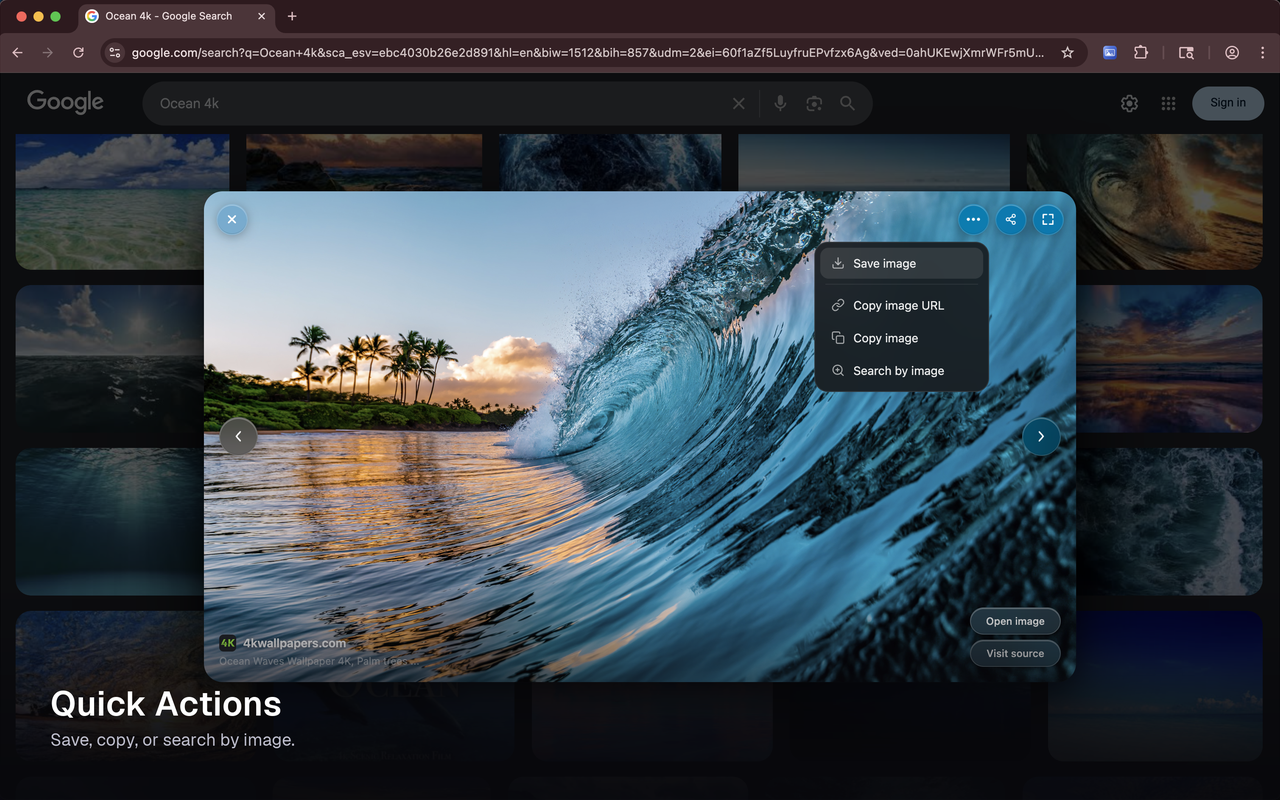Close the Ocean 4k tab
Viewport: 1280px width, 800px height.
pos(261,16)
